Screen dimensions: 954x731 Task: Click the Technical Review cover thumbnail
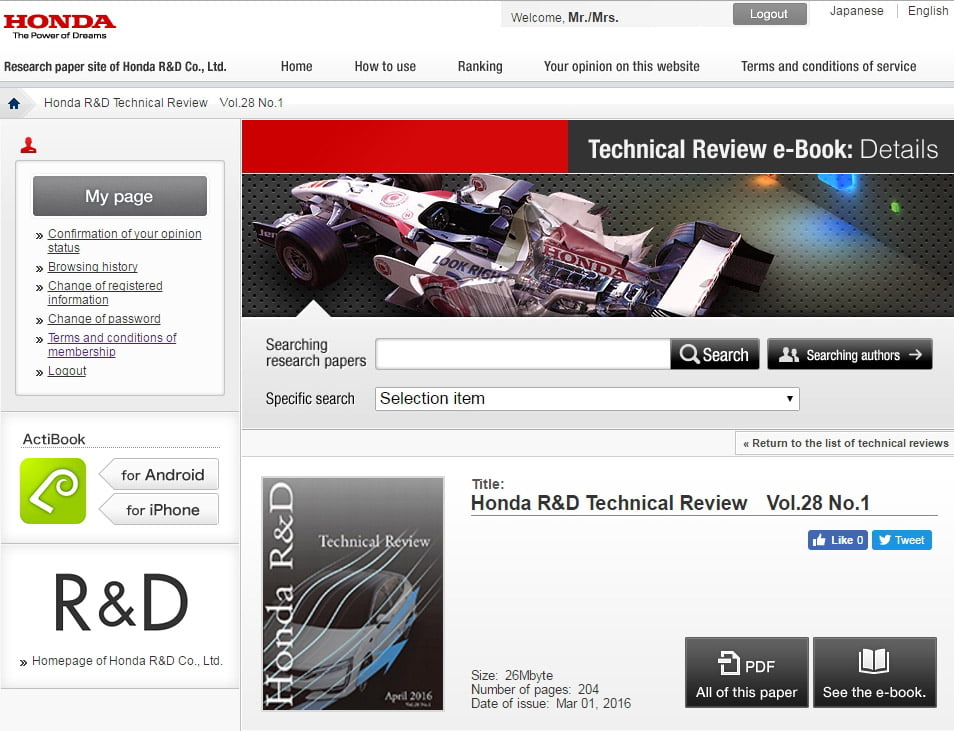coord(353,593)
